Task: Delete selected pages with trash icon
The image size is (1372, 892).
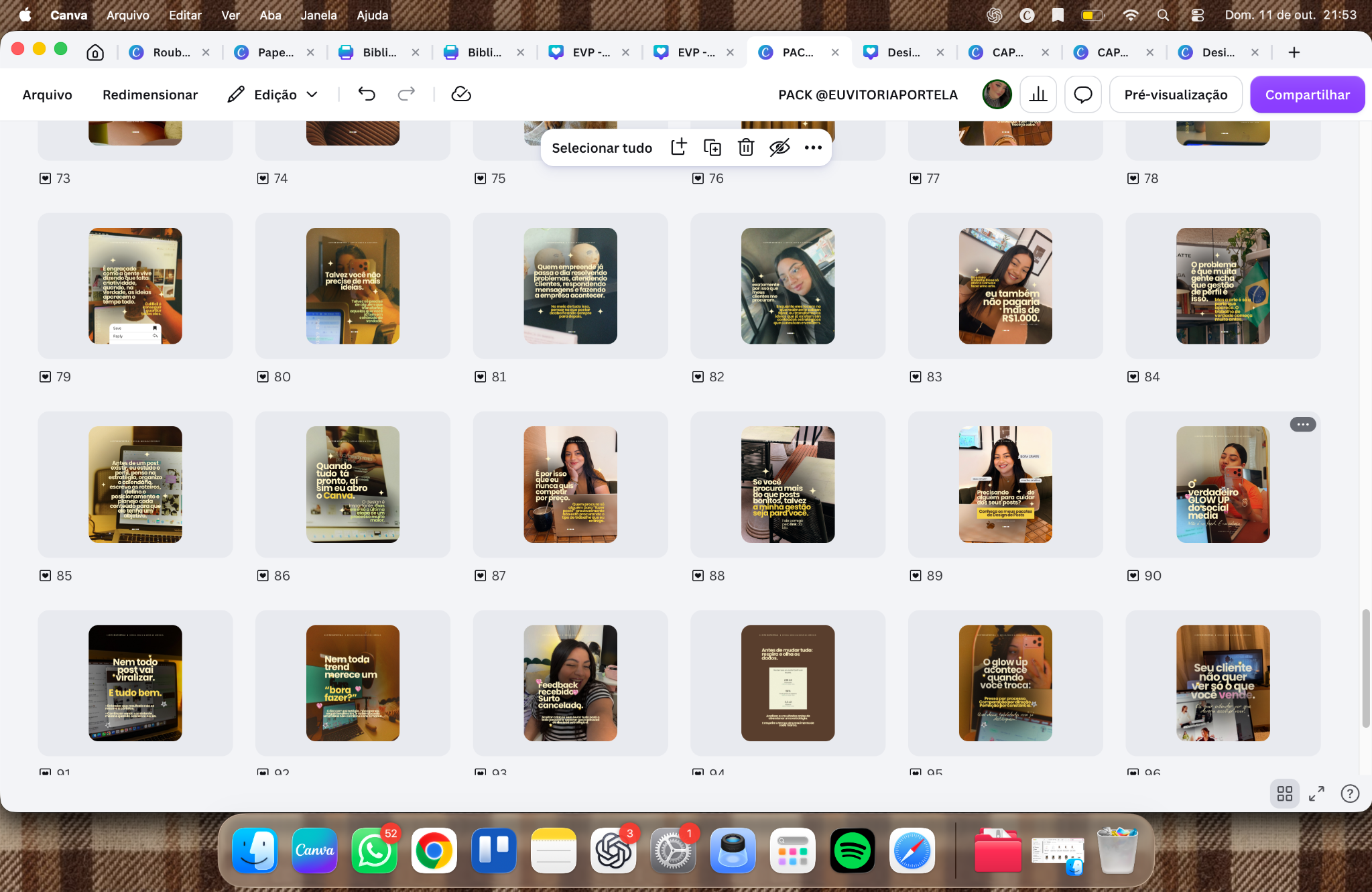Action: point(746,147)
